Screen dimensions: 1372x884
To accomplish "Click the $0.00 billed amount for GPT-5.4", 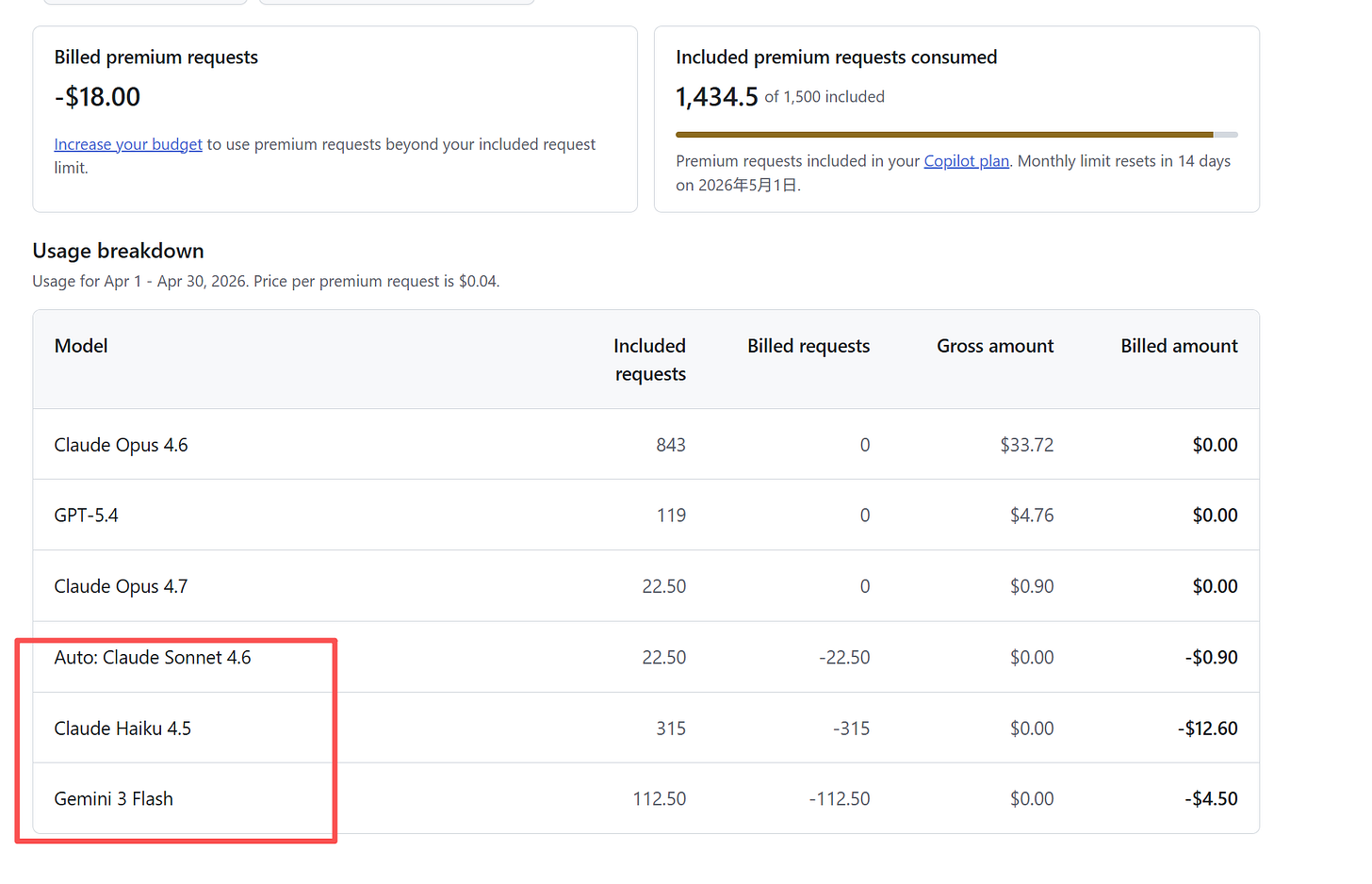I will [1215, 516].
